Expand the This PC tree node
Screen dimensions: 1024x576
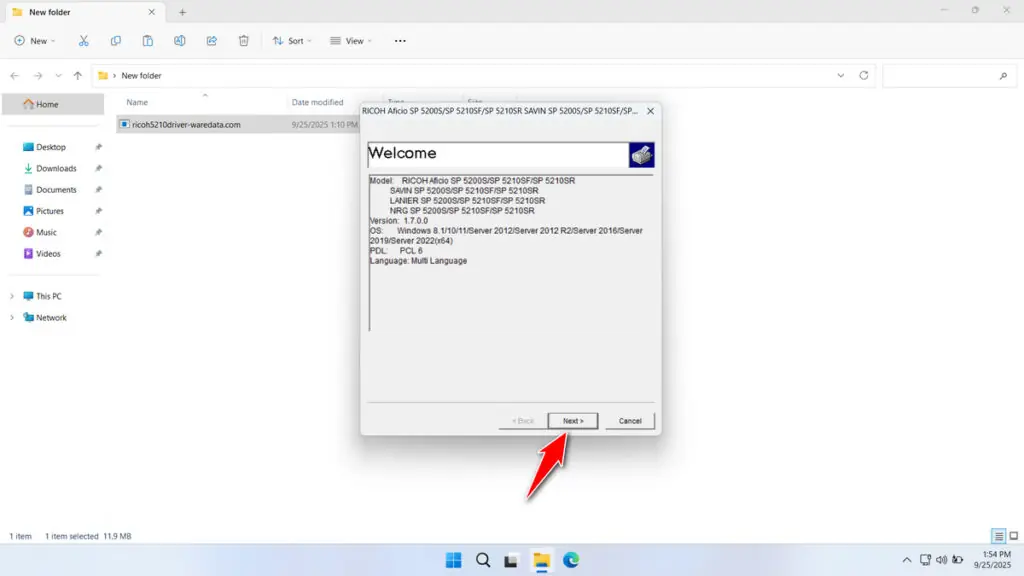[x=12, y=296]
